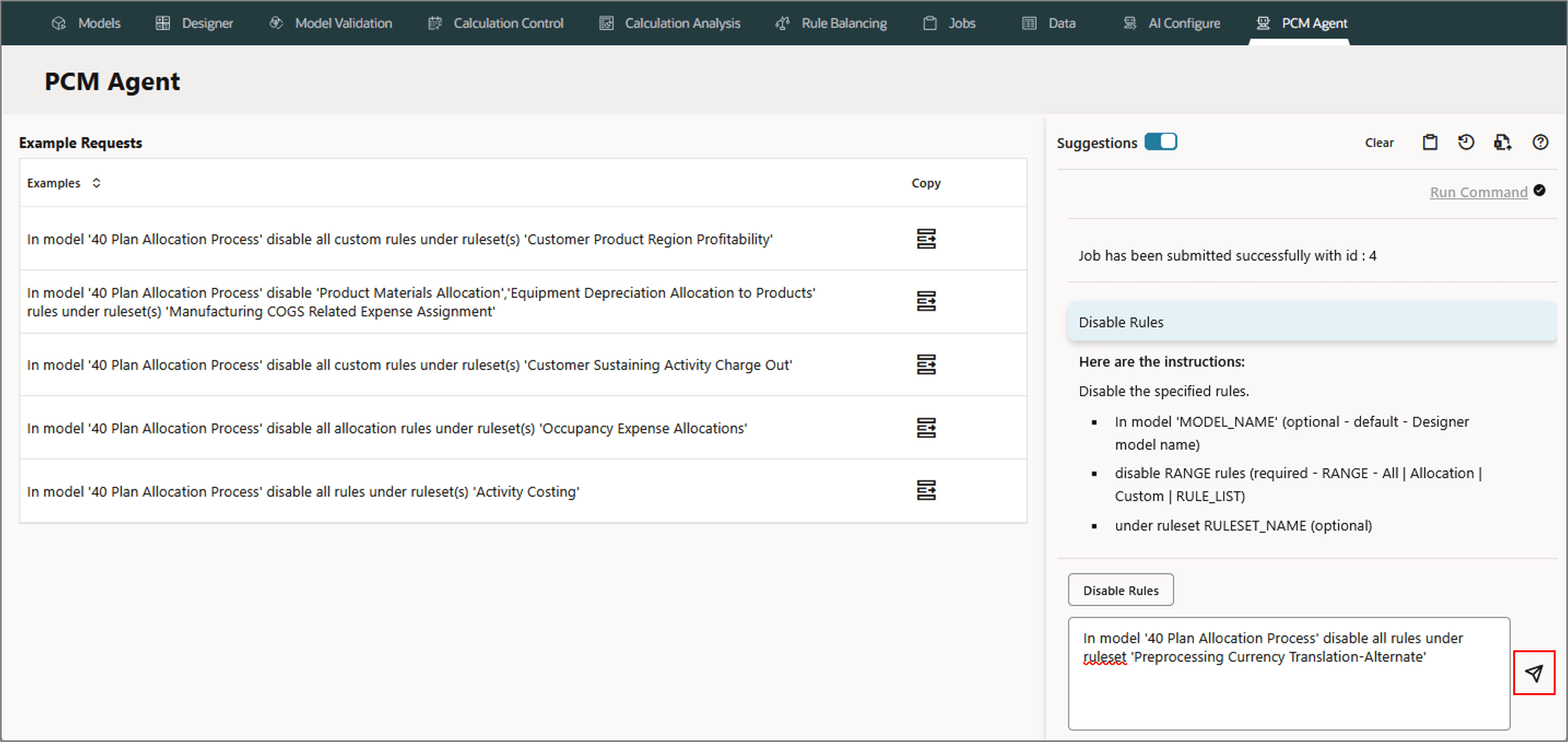Sort the Examples column
This screenshot has height=742, width=1568.
click(96, 183)
